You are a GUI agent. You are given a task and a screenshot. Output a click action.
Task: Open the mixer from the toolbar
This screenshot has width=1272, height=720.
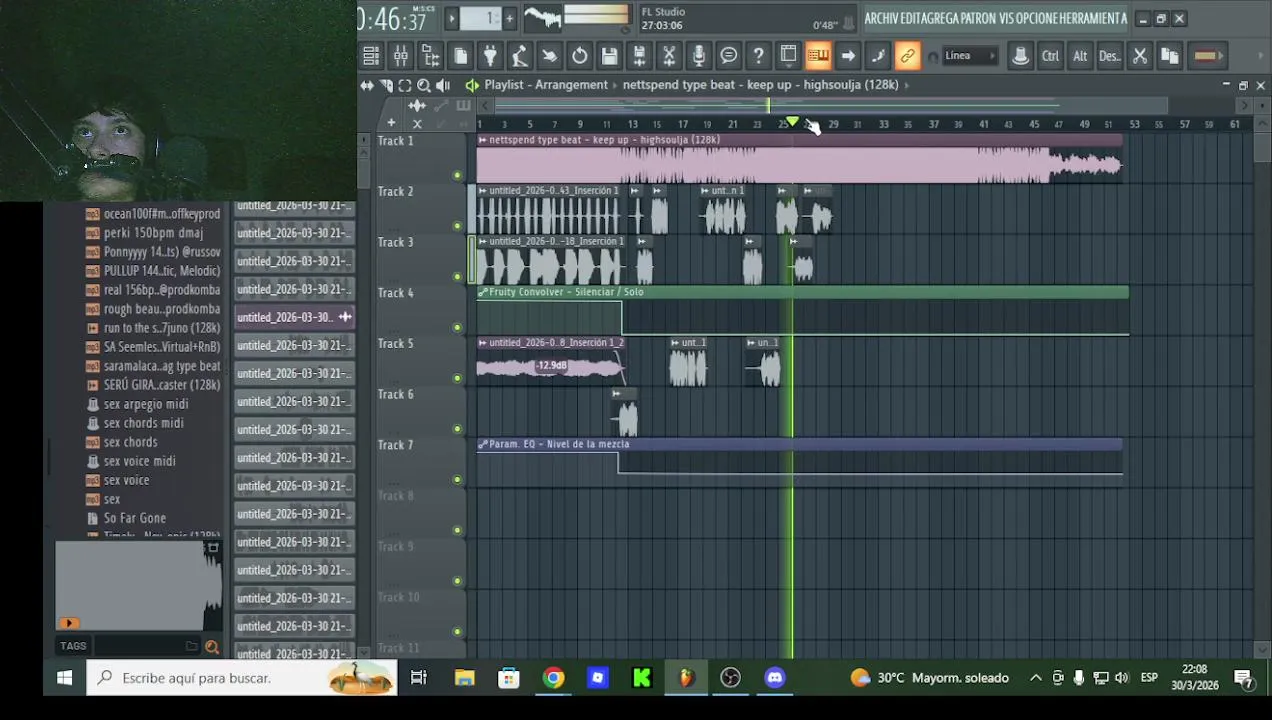click(x=400, y=56)
